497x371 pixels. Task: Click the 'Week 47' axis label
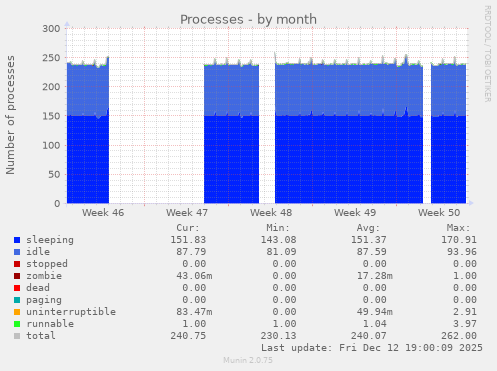tap(187, 213)
